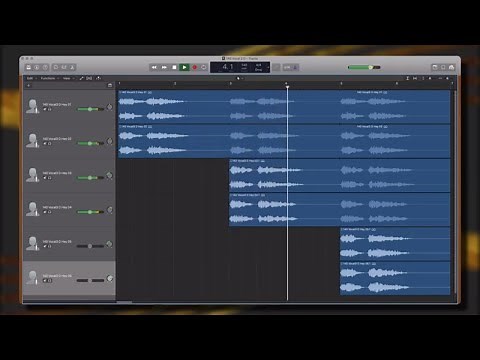Click the green Play button
The image size is (480, 360).
pos(184,67)
